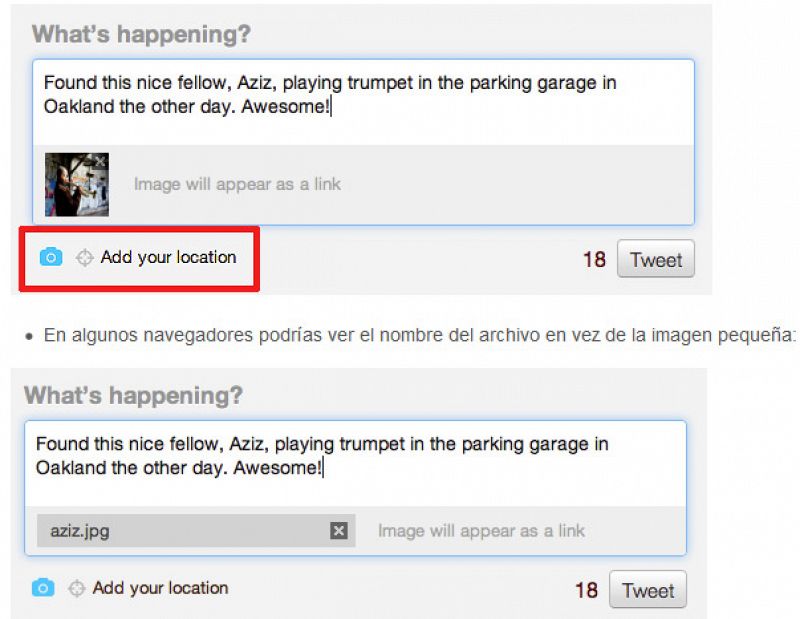Click 'Image will appear as a link' beside thumbnail
The height and width of the screenshot is (619, 800).
click(x=237, y=184)
